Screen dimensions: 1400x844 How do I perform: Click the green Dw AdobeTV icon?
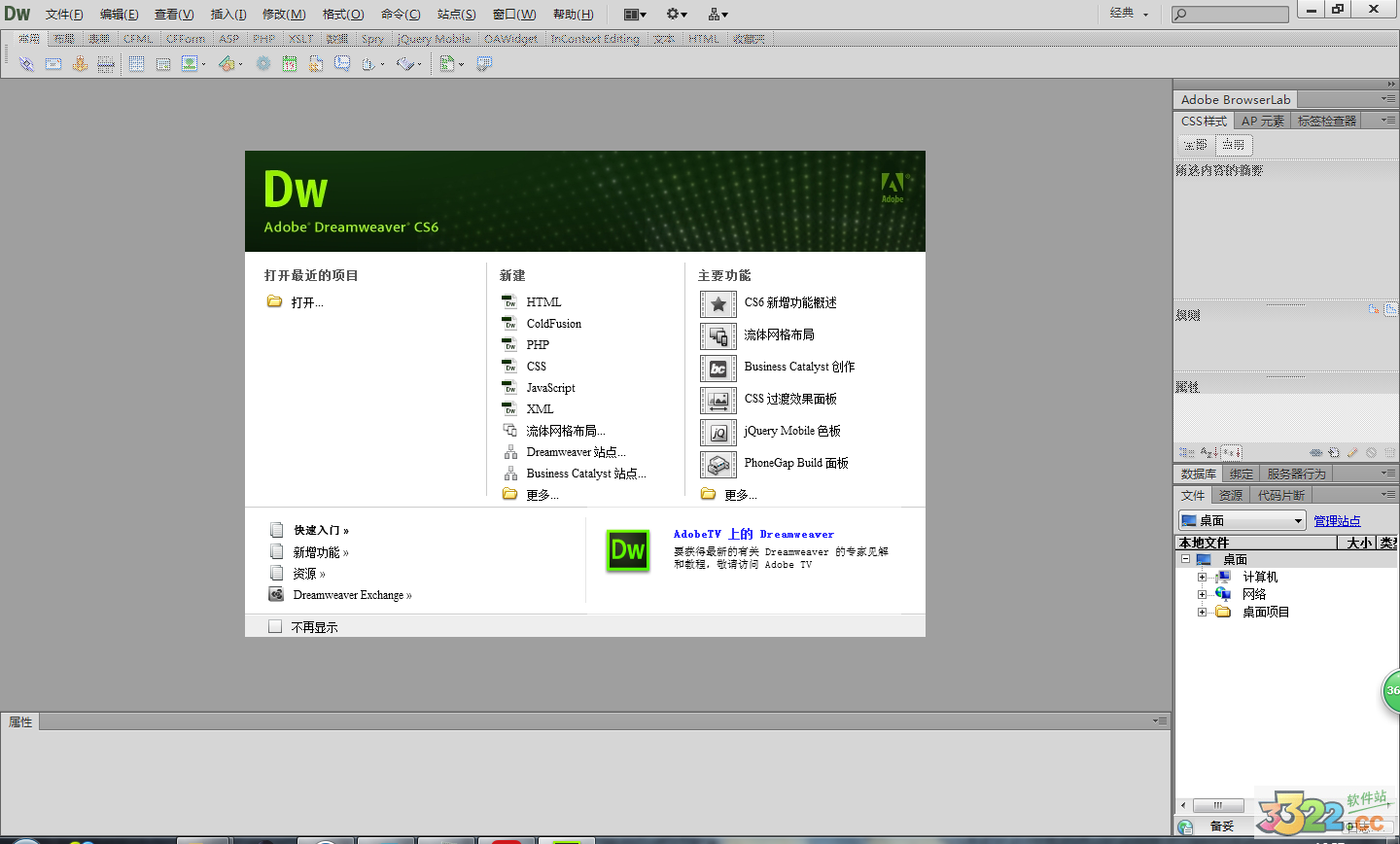(627, 550)
